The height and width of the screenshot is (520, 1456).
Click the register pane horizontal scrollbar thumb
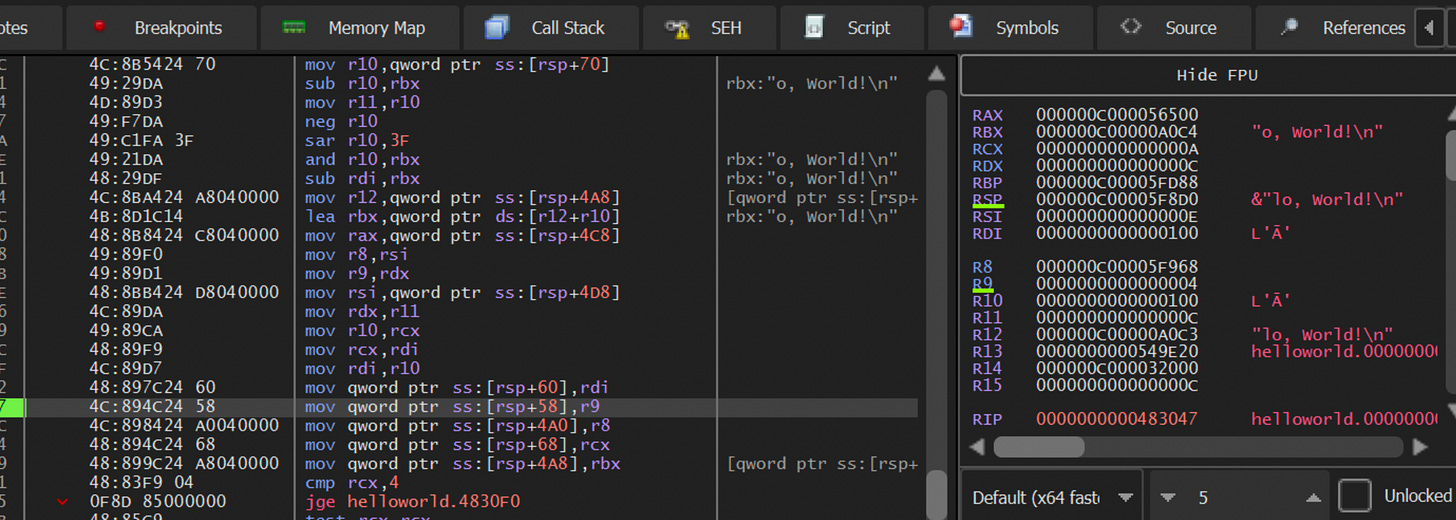click(x=1038, y=446)
